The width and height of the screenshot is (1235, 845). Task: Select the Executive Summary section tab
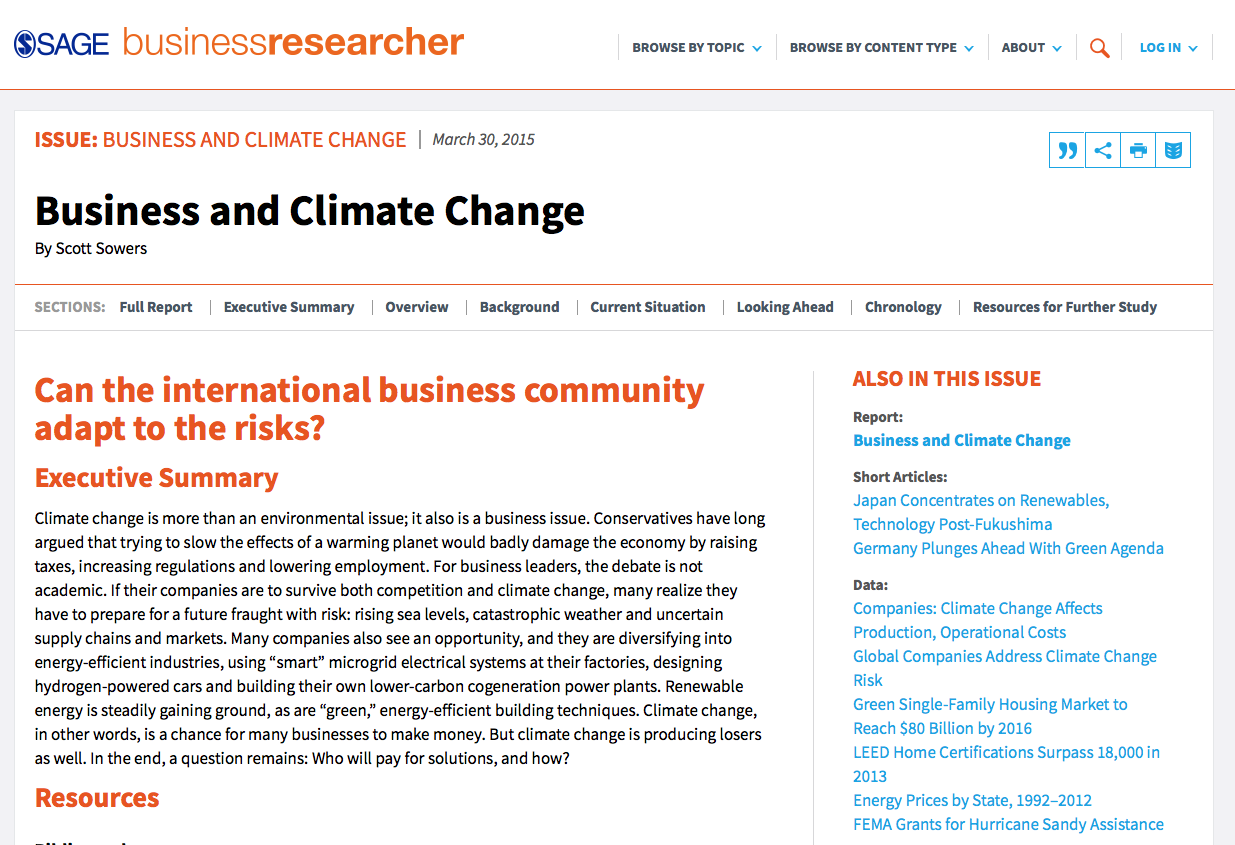(289, 307)
